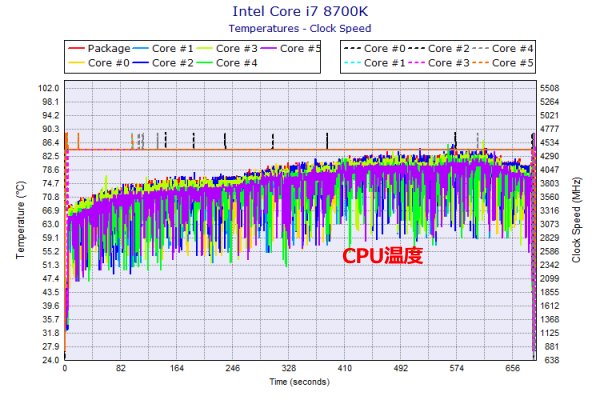The image size is (600, 400).
Task: Click the 24.0 temperature tick label
Action: pos(51,360)
